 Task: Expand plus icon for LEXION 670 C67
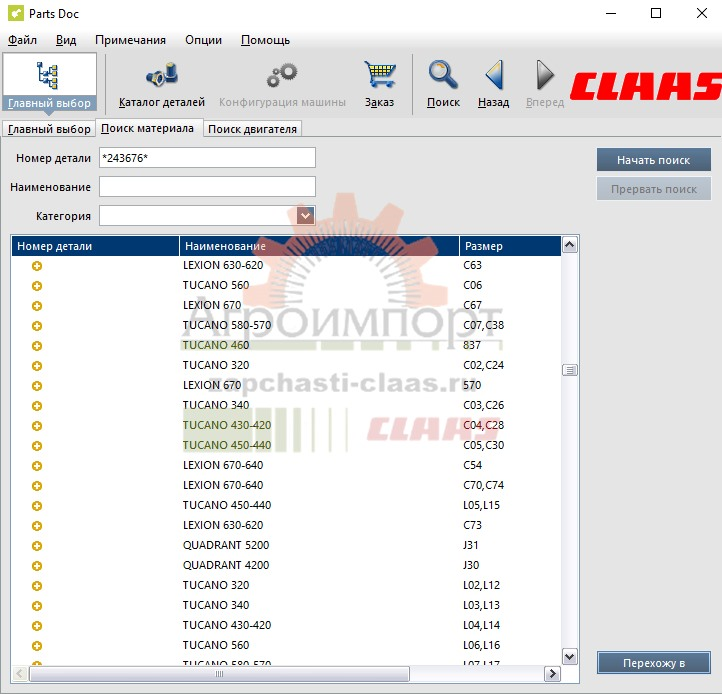pyautogui.click(x=37, y=306)
